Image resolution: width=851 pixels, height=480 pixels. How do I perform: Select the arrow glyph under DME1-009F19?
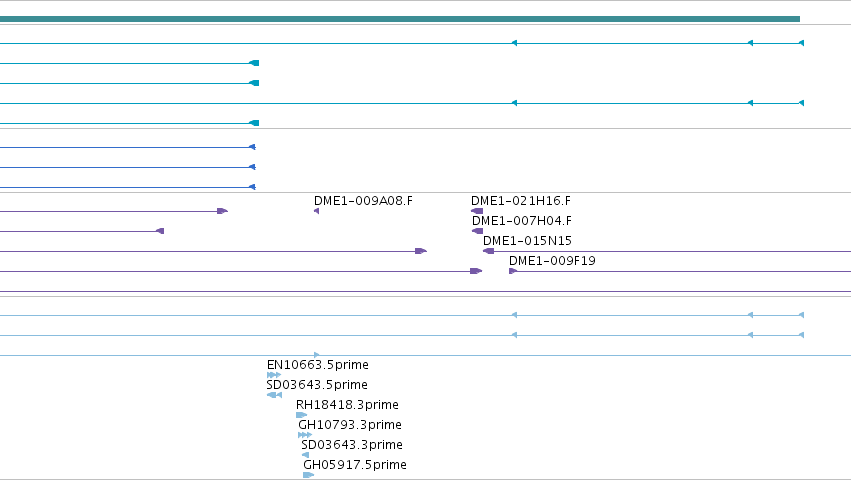513,271
